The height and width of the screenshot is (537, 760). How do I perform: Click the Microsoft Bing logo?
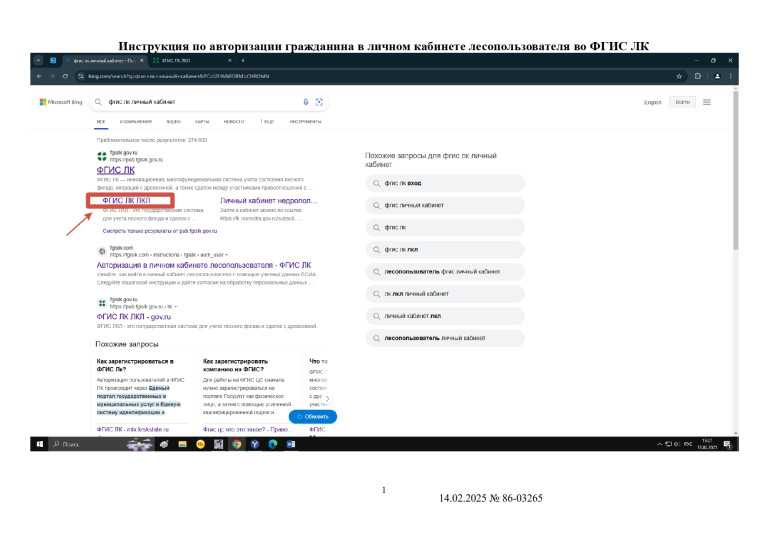(x=61, y=102)
